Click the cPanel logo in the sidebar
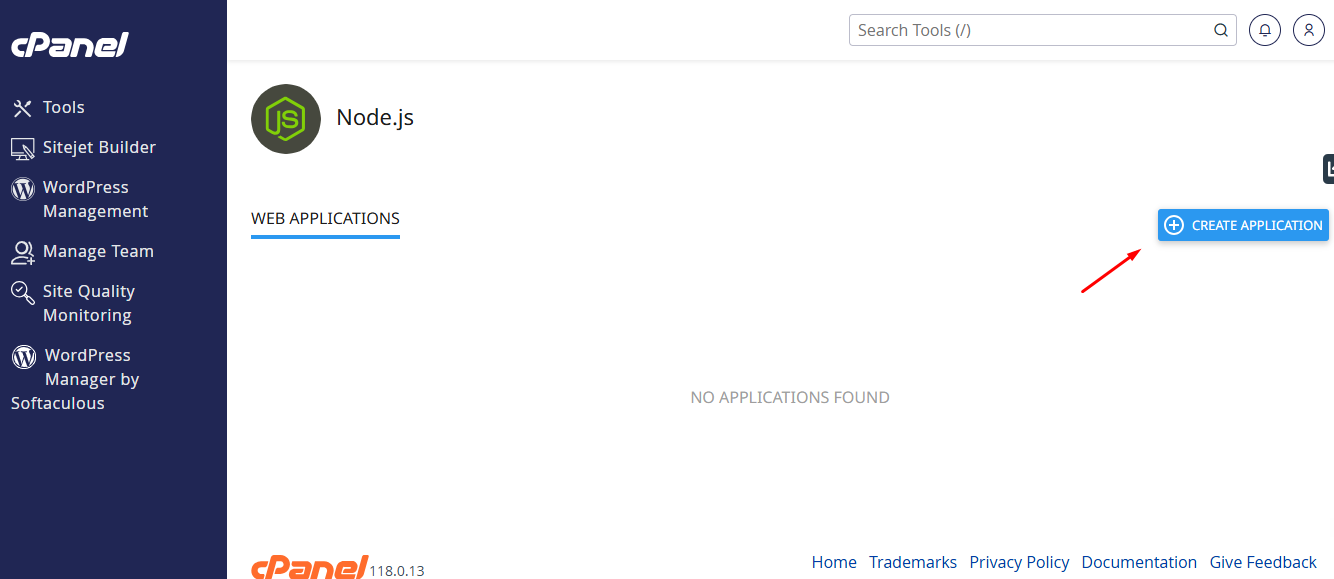The height and width of the screenshot is (579, 1334). pos(70,45)
